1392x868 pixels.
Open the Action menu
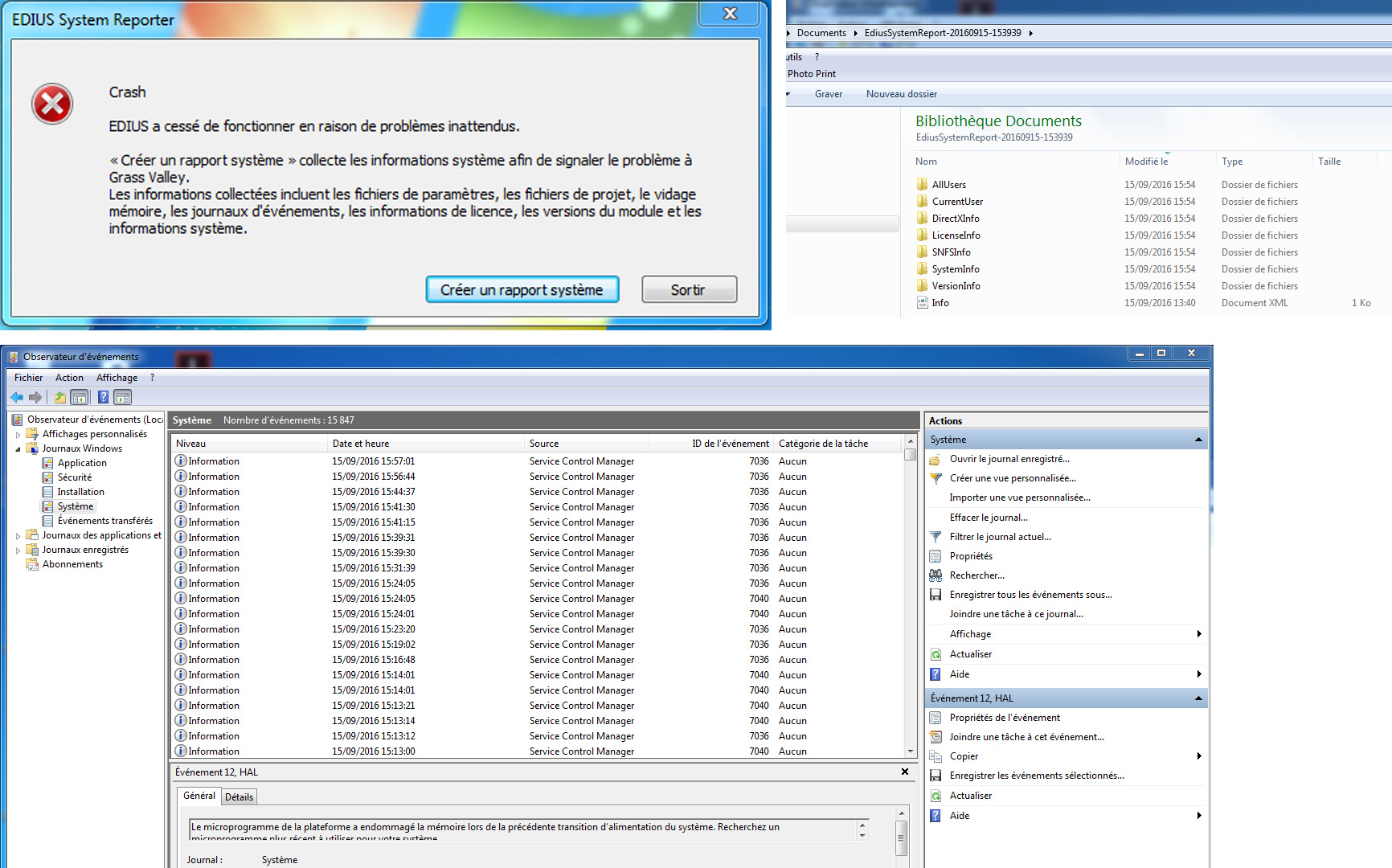point(69,378)
